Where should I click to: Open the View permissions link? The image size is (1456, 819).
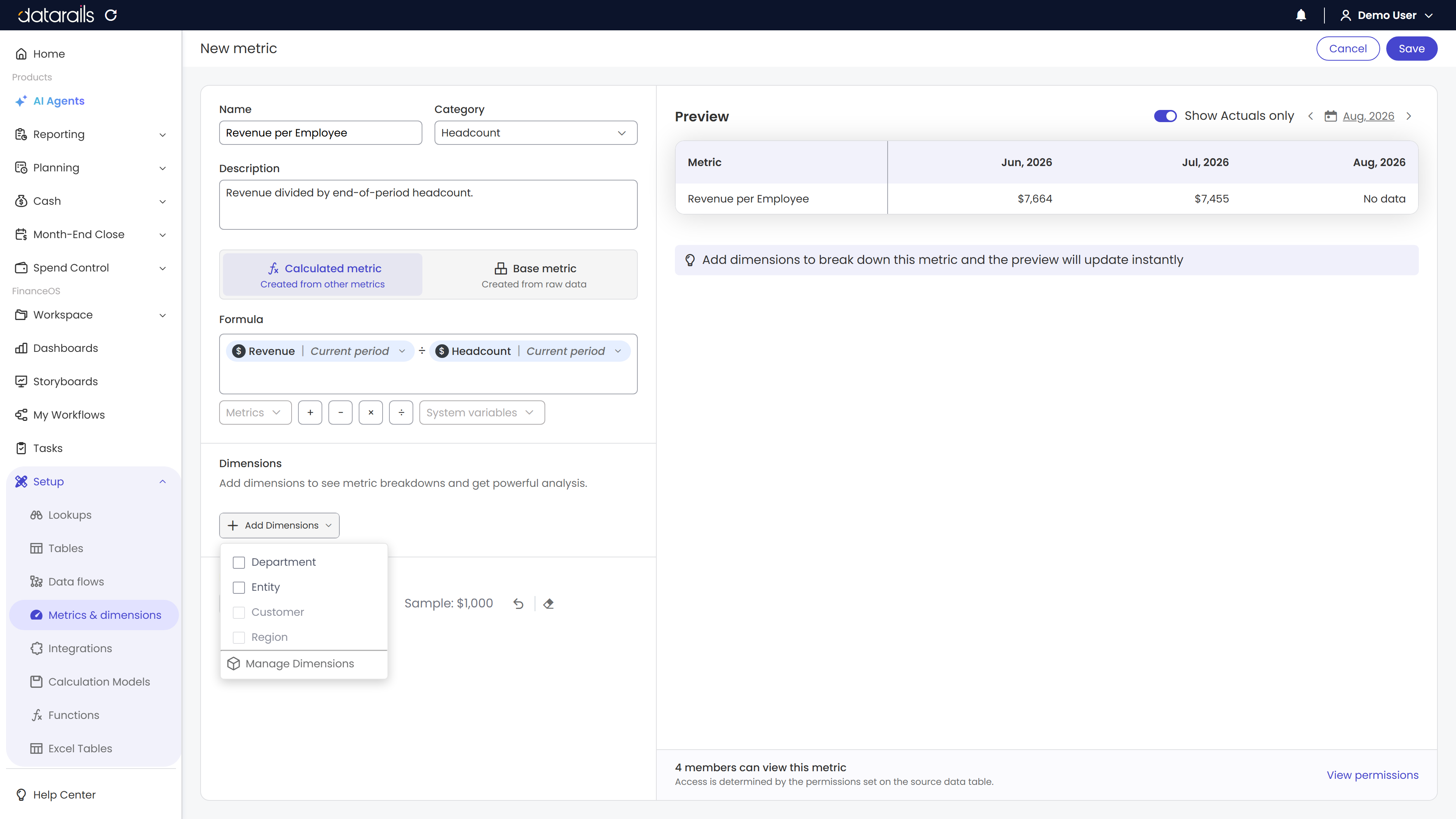1372,775
